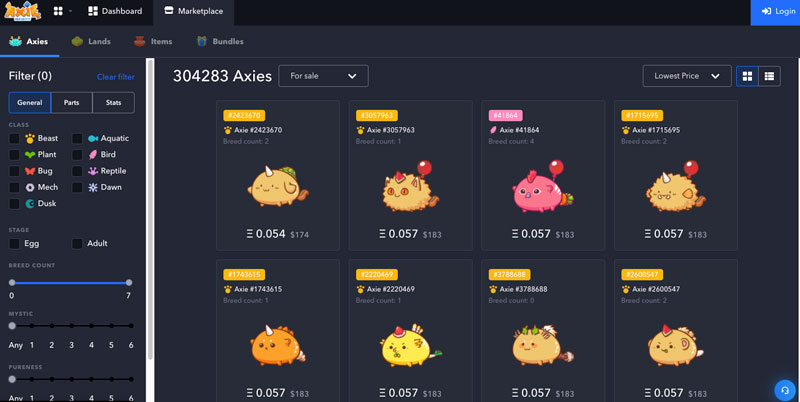The width and height of the screenshot is (800, 402).
Task: Click the 304283 Axies heading
Action: 222,76
